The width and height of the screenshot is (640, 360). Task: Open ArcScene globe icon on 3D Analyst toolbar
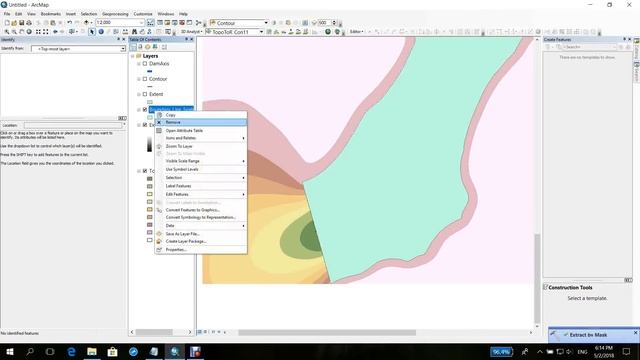(x=328, y=32)
